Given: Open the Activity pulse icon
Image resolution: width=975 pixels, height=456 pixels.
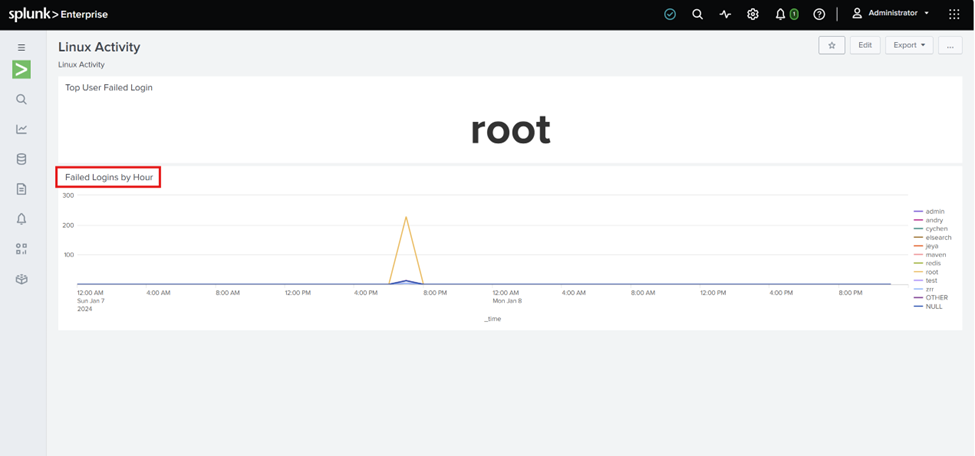Looking at the screenshot, I should point(725,14).
